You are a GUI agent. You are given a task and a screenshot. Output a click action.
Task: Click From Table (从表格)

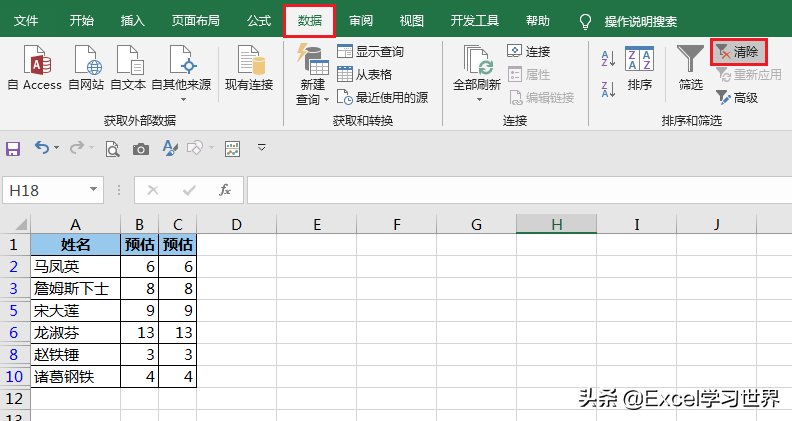[365, 74]
